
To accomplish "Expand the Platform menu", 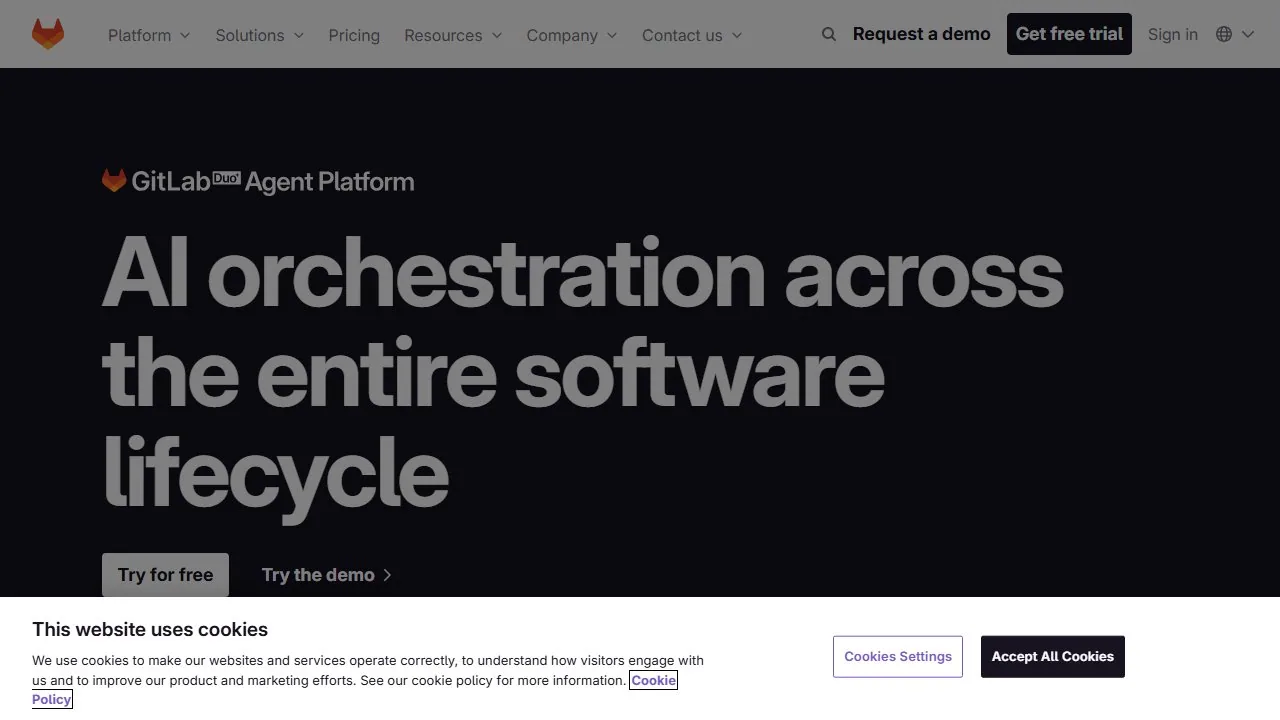I will (149, 35).
